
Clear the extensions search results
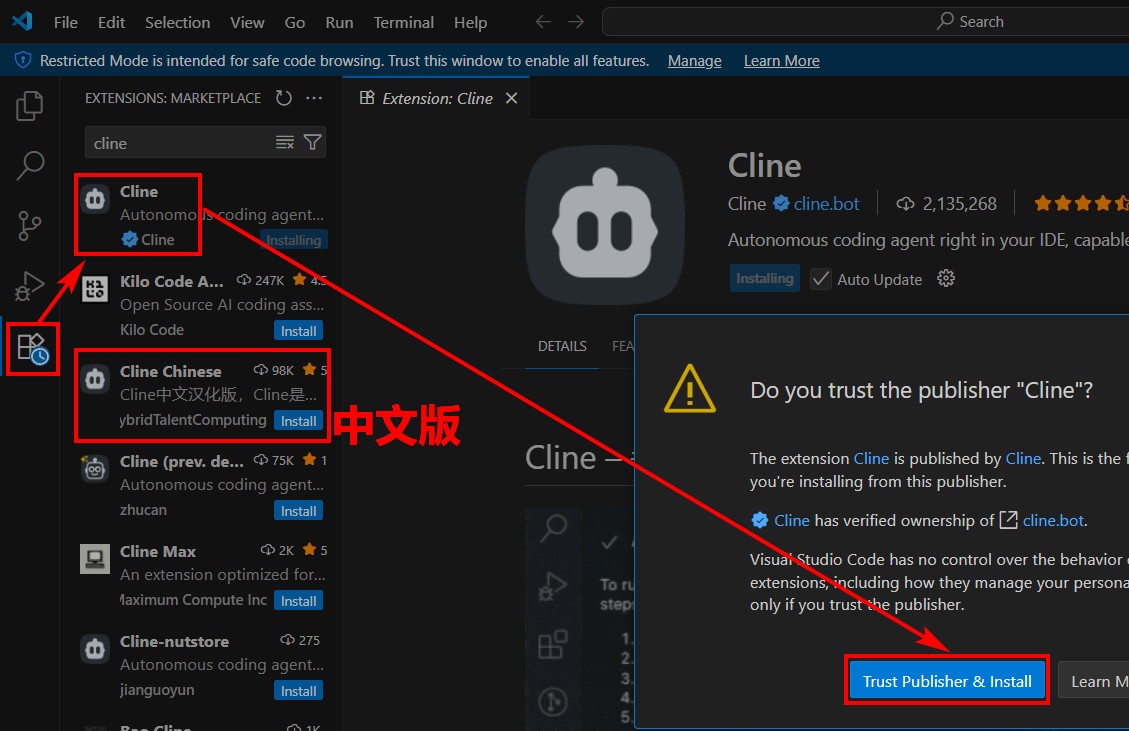pos(285,143)
